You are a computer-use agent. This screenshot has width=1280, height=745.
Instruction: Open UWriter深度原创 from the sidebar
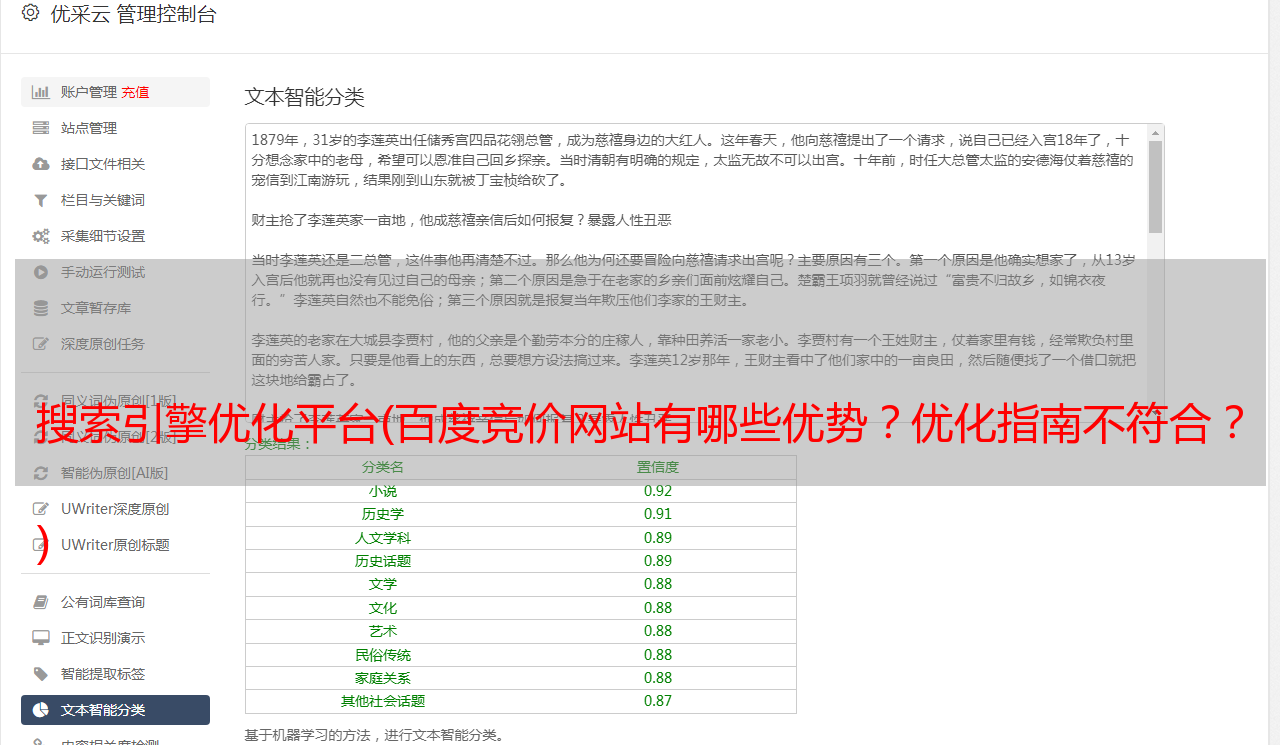115,509
